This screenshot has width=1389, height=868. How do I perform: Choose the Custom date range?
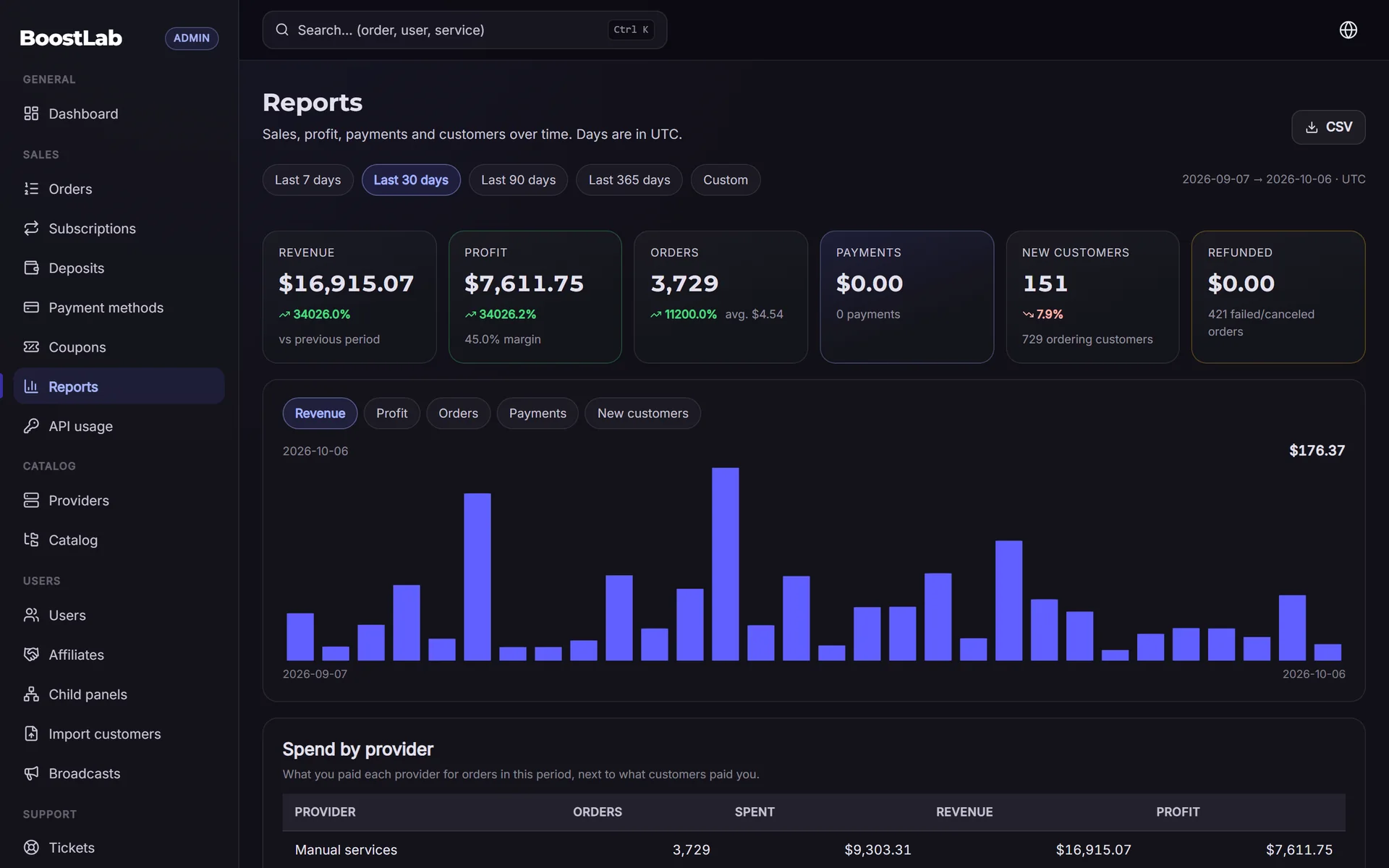726,180
